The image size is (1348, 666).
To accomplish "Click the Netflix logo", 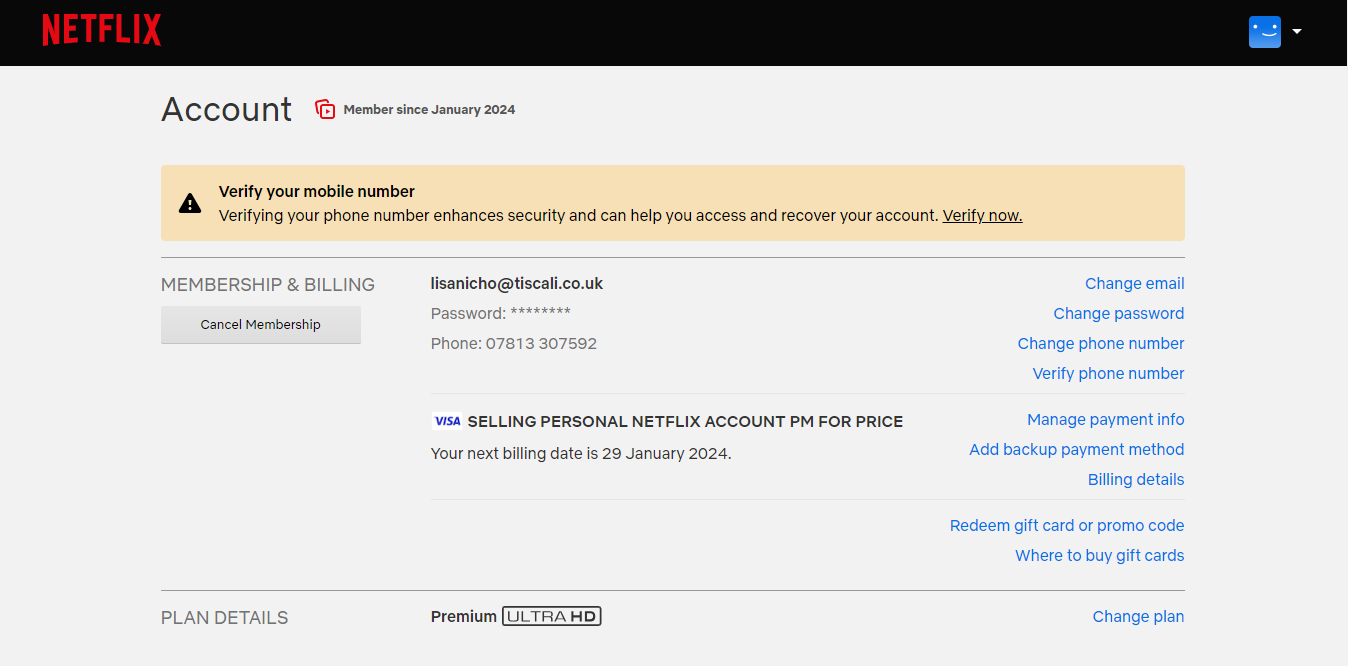I will [101, 30].
